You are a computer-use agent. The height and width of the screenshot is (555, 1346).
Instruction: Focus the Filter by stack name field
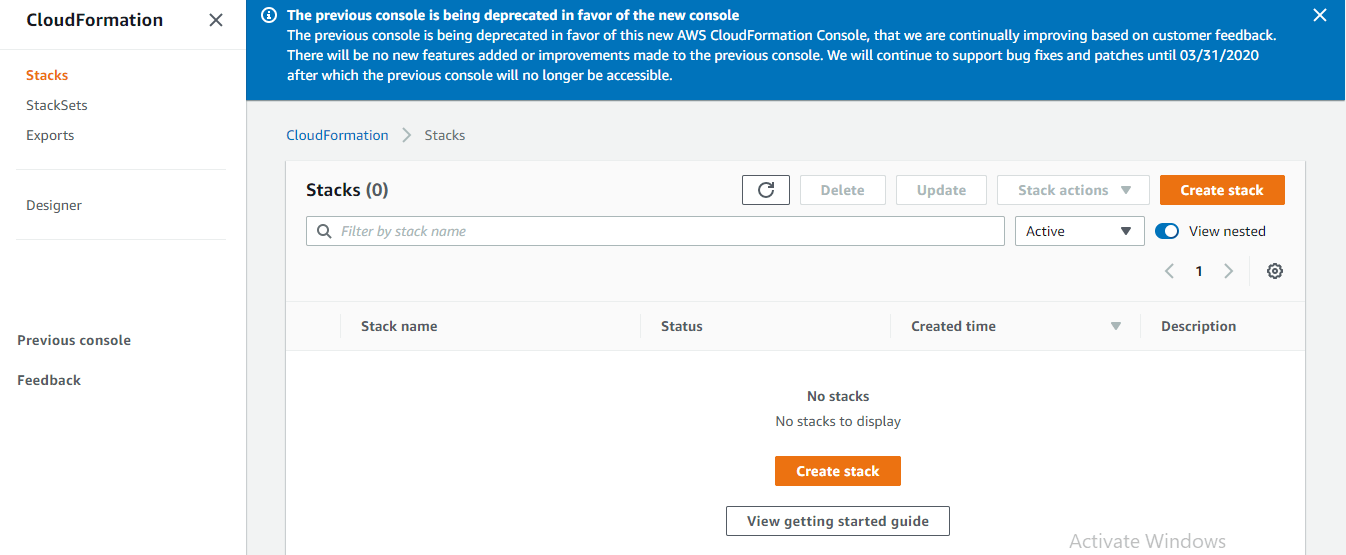(x=655, y=231)
